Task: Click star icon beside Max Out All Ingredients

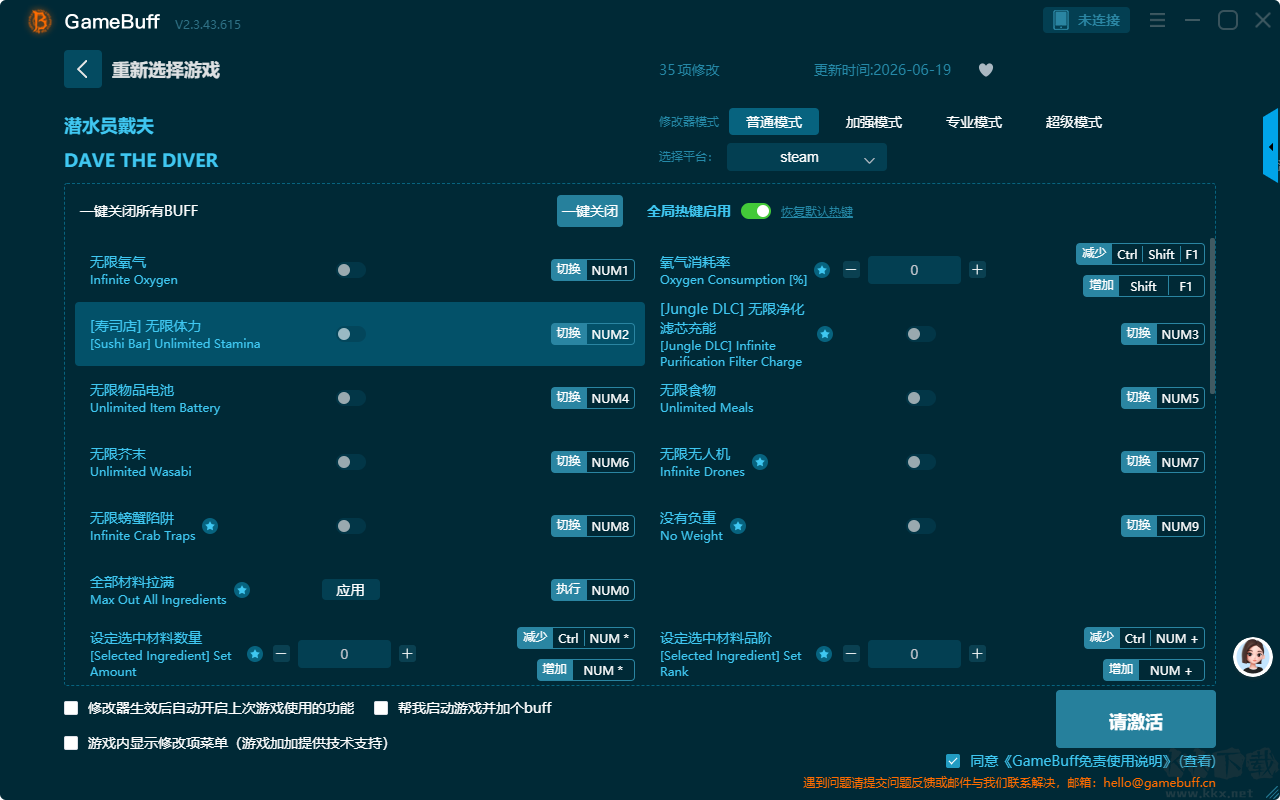Action: (242, 590)
